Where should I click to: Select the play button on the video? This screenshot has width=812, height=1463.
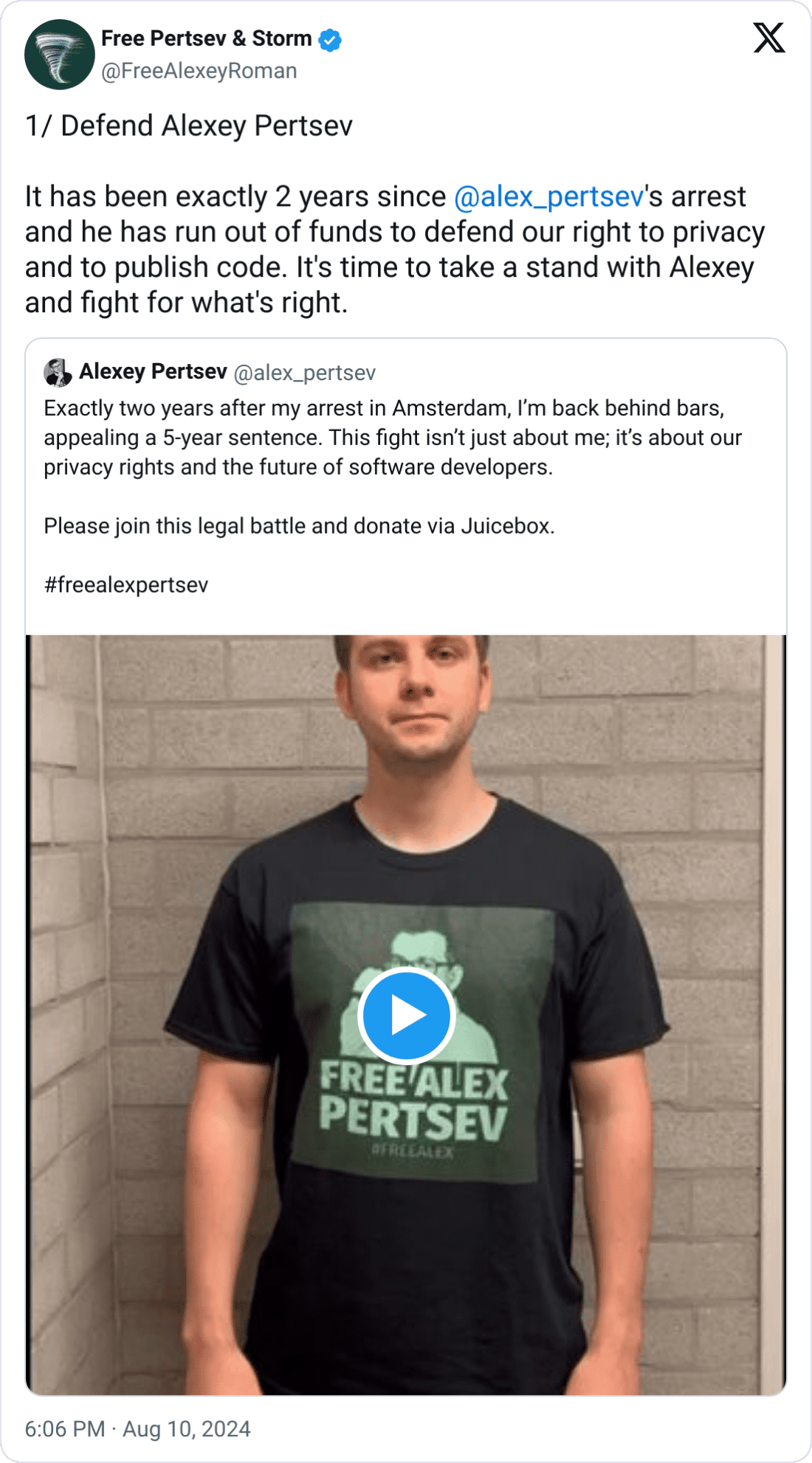click(x=405, y=1016)
